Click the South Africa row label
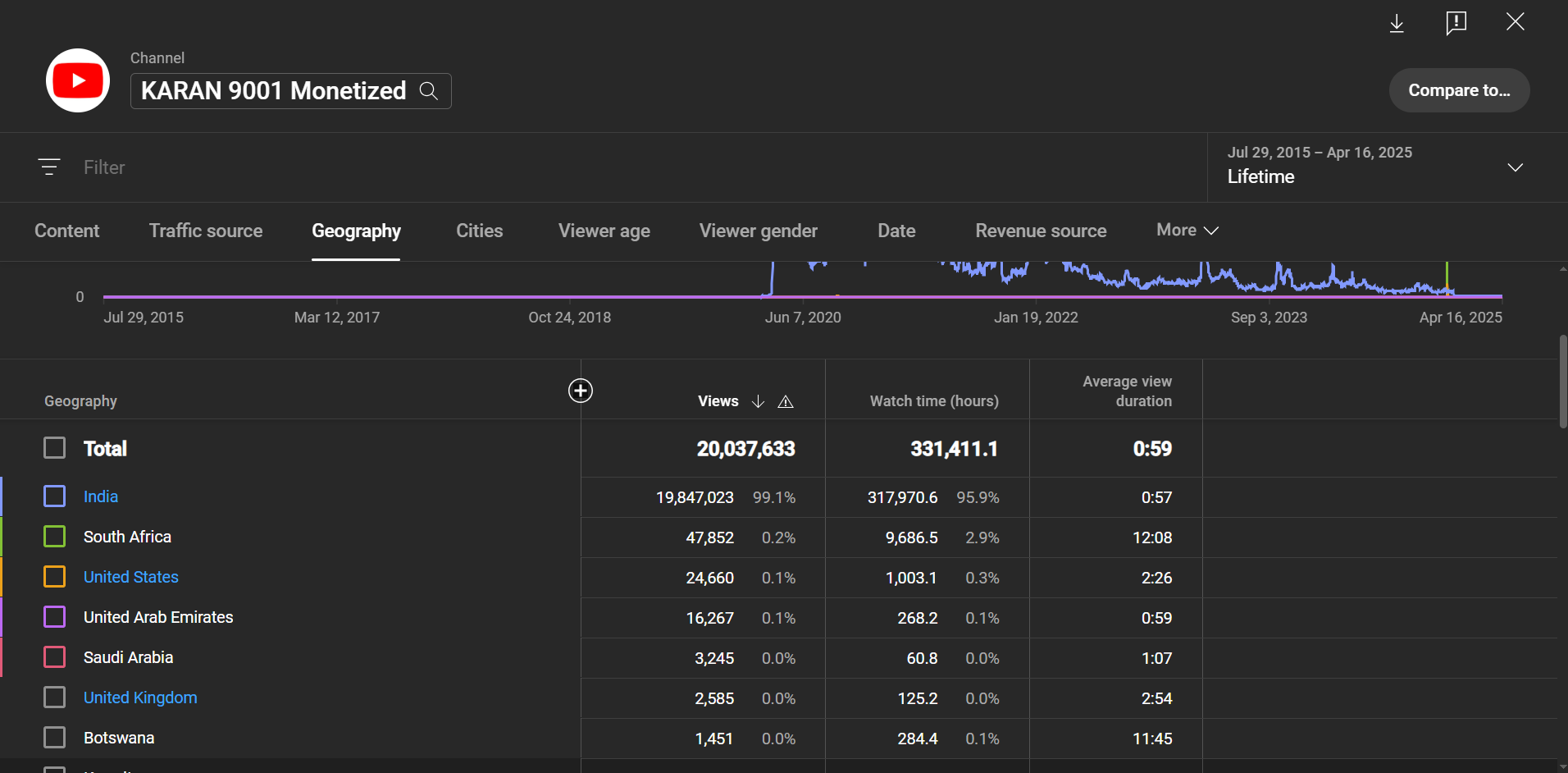The width and height of the screenshot is (1568, 773). (x=127, y=537)
